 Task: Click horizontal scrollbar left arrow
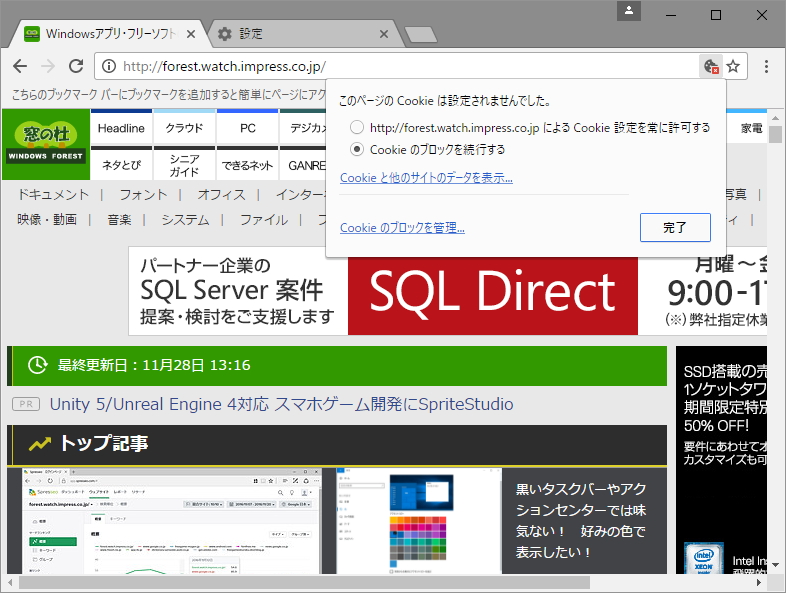click(10, 582)
